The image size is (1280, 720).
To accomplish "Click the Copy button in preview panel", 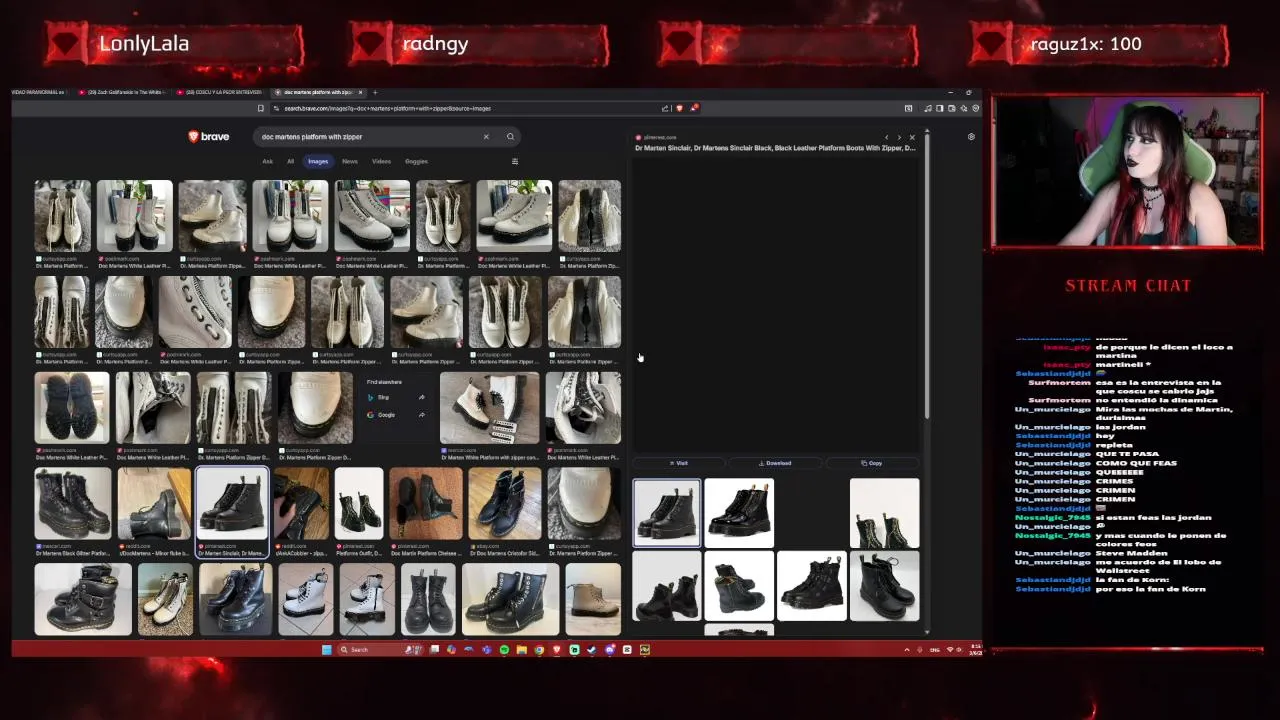I will (x=872, y=463).
